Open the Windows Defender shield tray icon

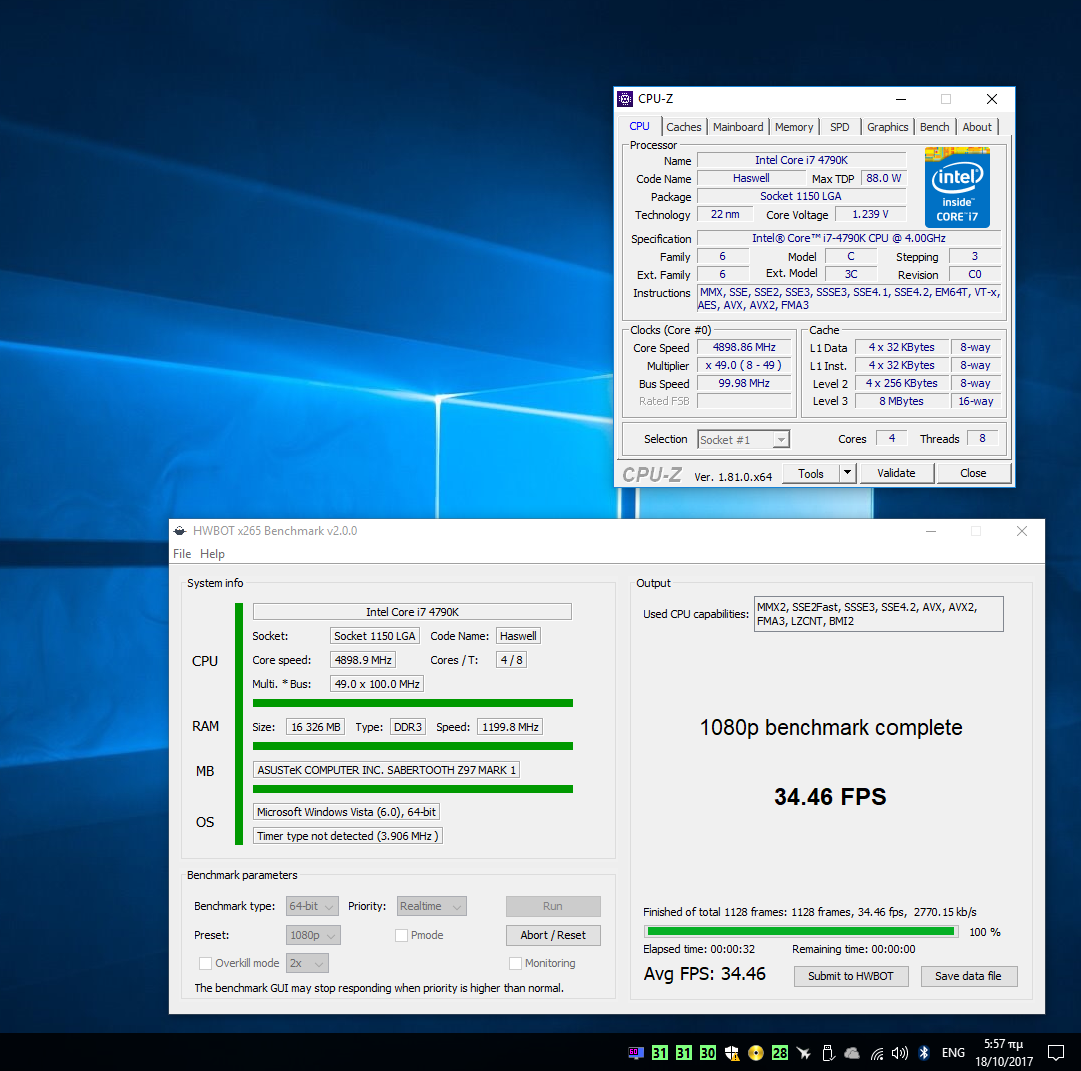click(x=731, y=1052)
